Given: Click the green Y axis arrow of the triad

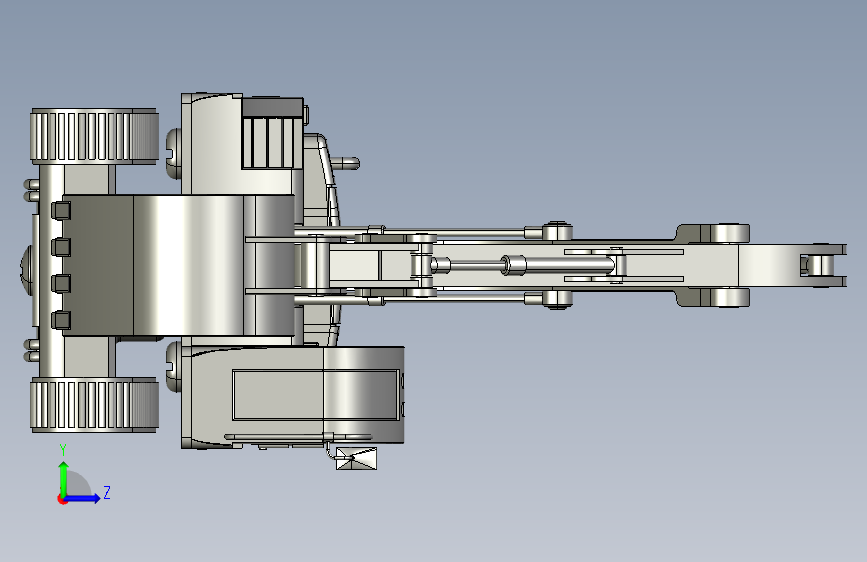Looking at the screenshot, I should [x=64, y=479].
